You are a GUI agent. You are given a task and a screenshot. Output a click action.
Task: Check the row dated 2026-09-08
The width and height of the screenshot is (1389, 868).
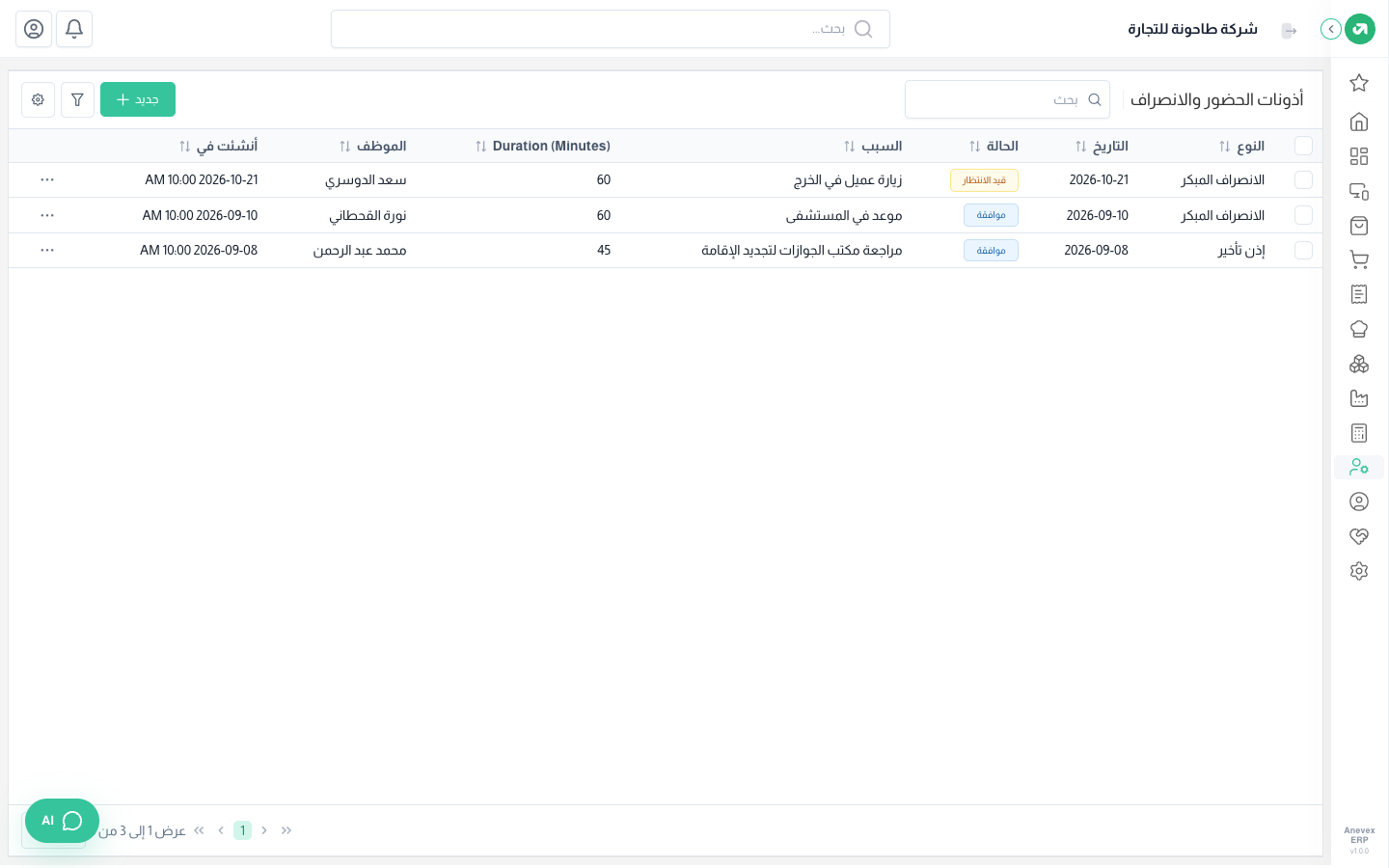(1303, 250)
